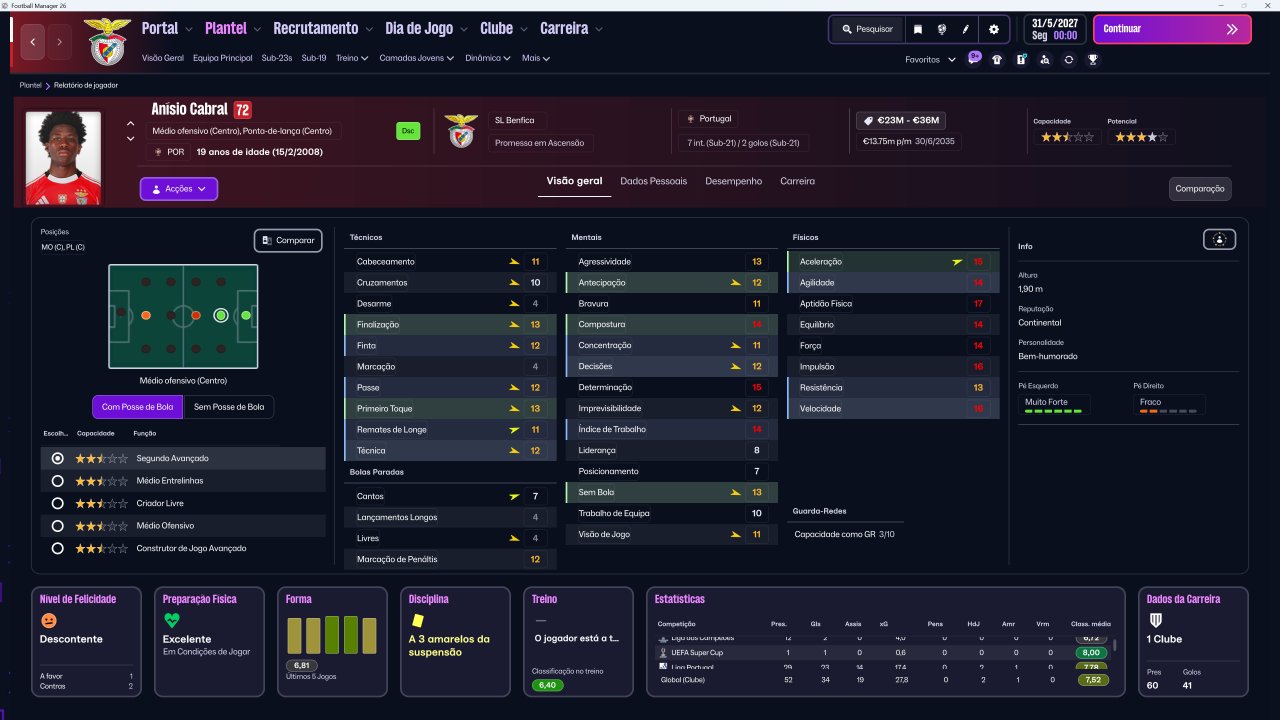
Task: Click the pencil edit icon
Action: pos(966,29)
